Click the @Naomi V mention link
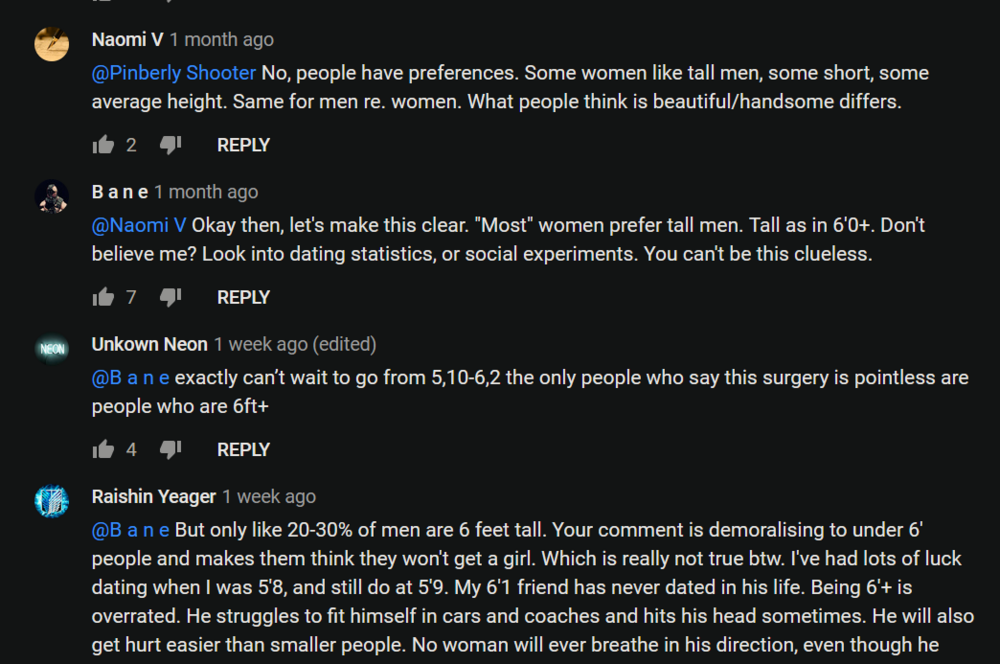The height and width of the screenshot is (664, 1000). click(x=139, y=225)
